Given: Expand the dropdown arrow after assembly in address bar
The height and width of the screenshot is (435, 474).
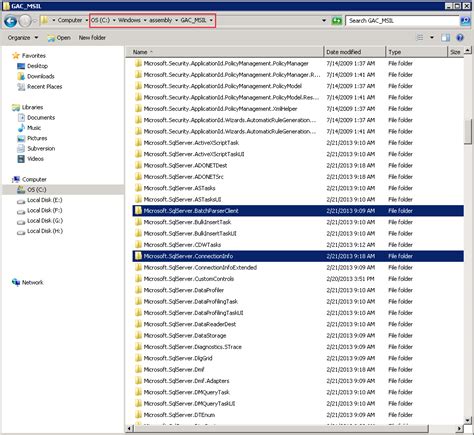Looking at the screenshot, I should (x=176, y=21).
